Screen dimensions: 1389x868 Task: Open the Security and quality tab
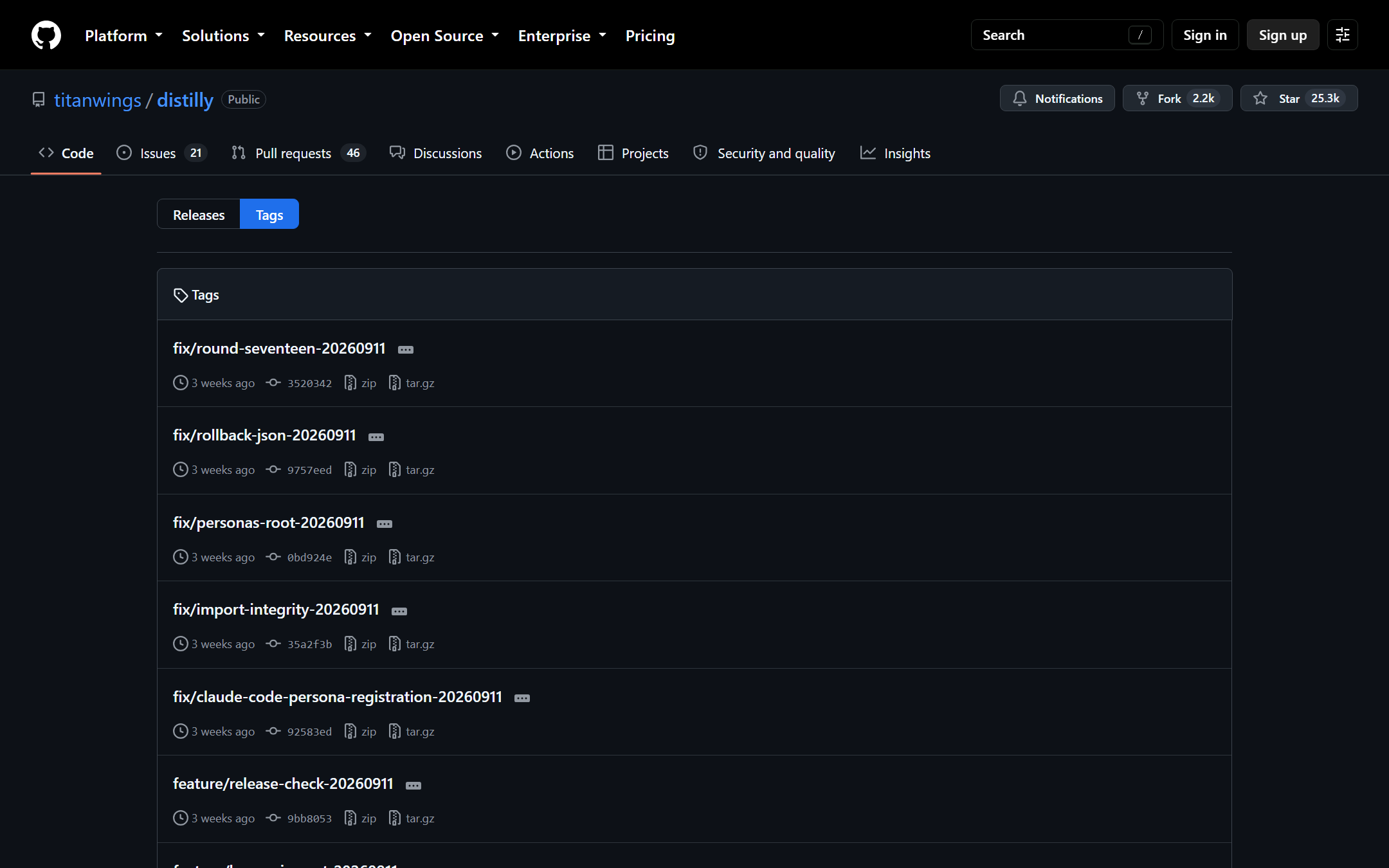click(x=764, y=153)
